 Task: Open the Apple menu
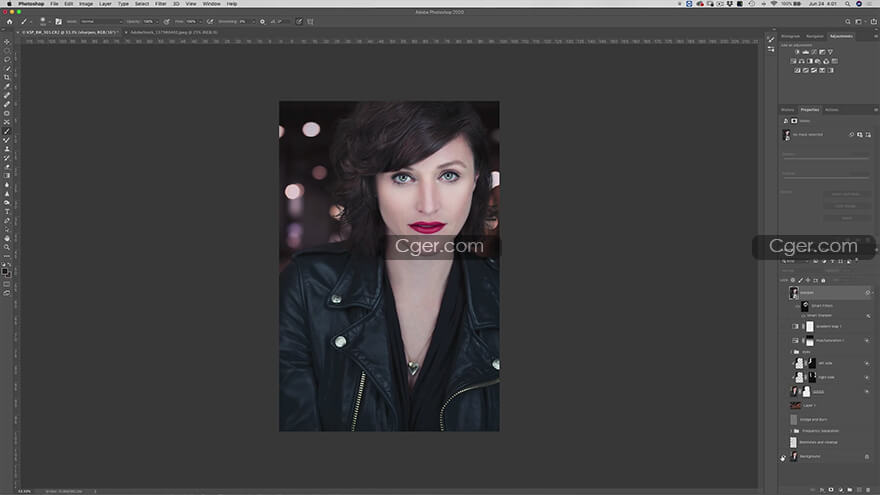tap(9, 3)
